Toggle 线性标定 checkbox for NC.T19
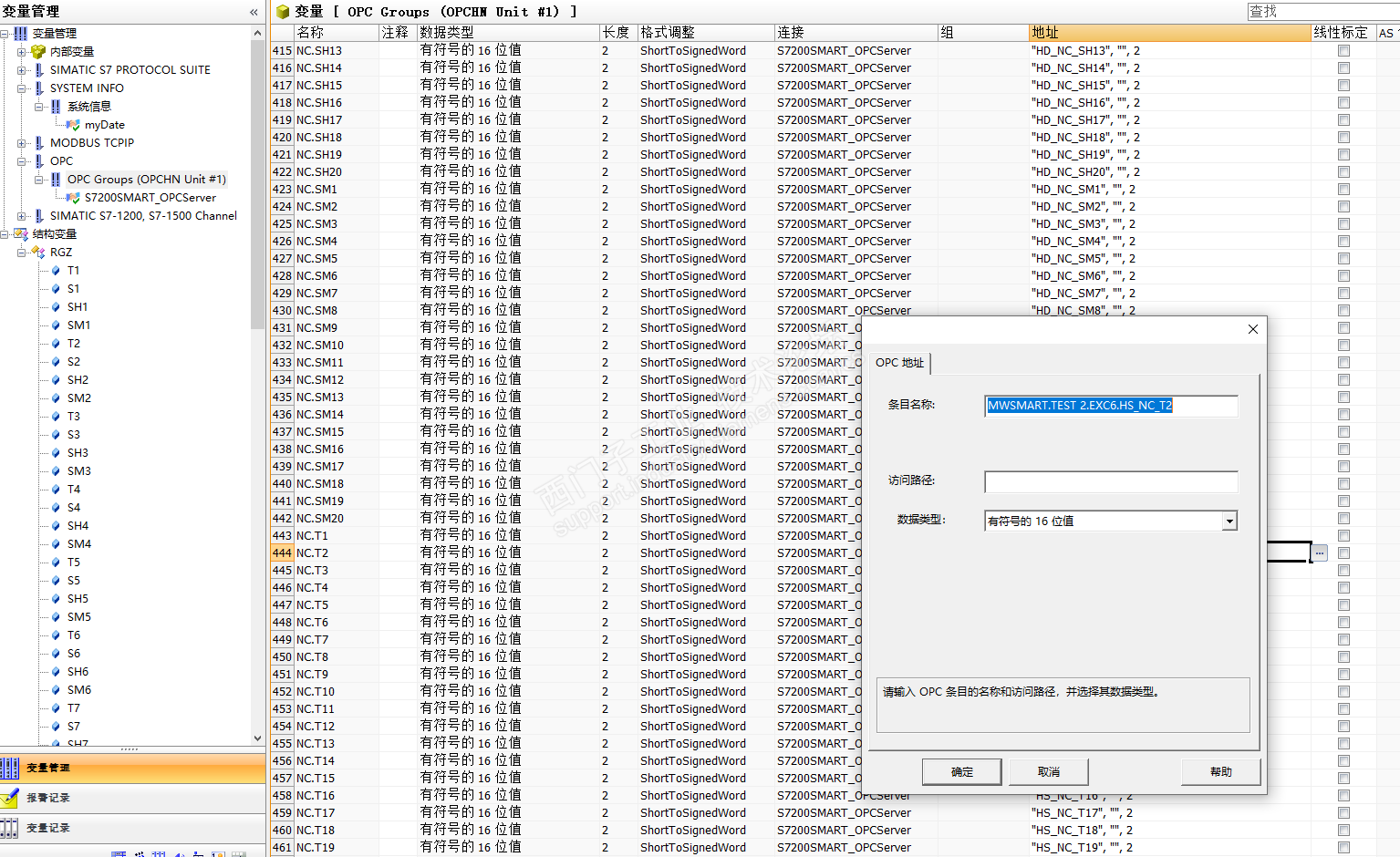The image size is (1400, 857). tap(1343, 848)
